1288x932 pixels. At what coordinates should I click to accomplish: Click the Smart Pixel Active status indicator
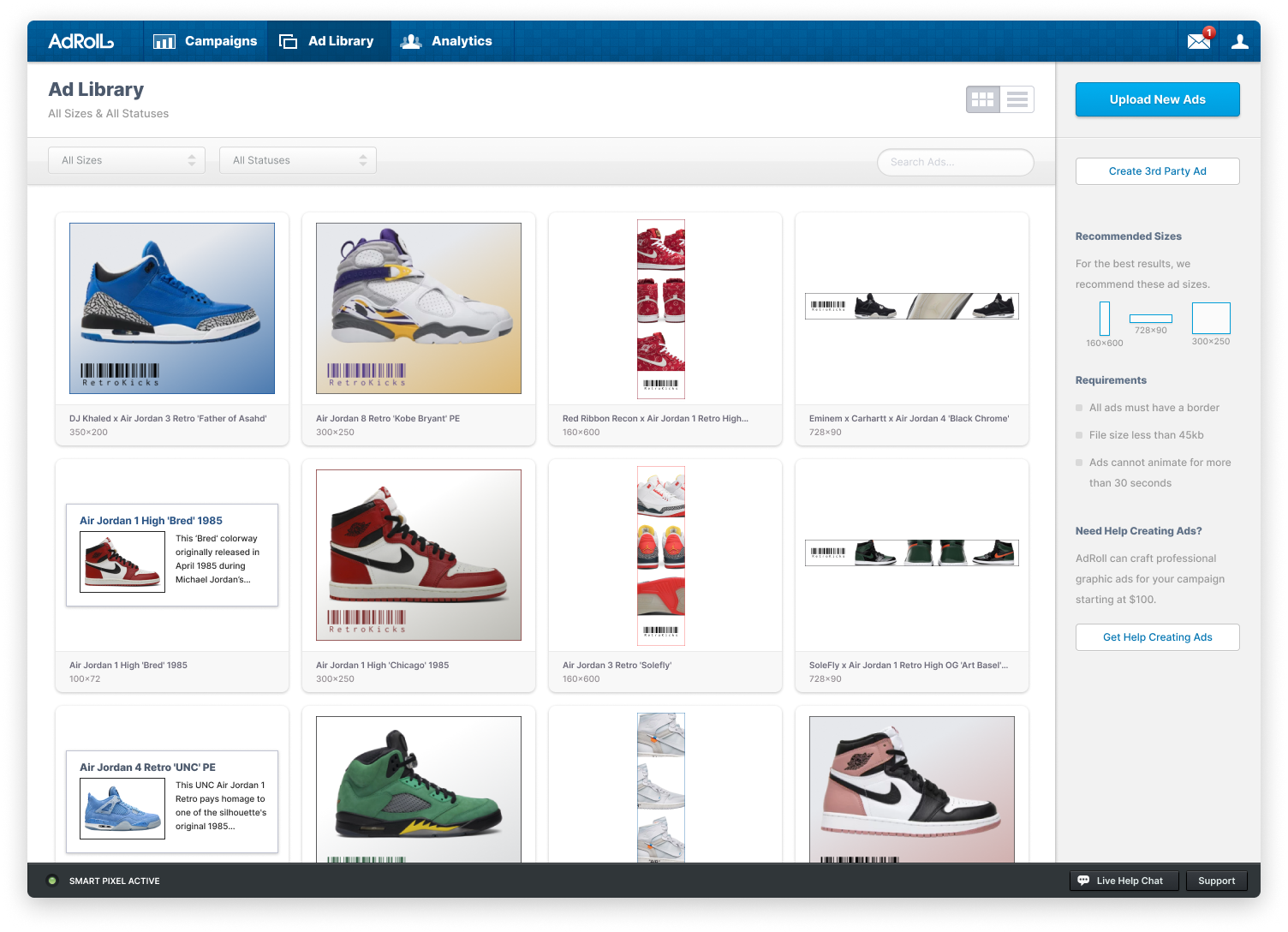52,881
